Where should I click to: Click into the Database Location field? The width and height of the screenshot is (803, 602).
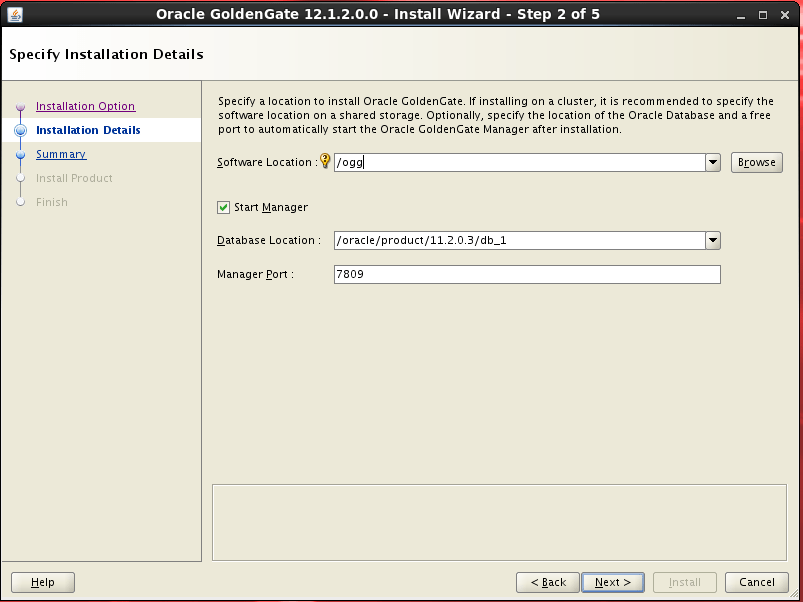coord(519,241)
